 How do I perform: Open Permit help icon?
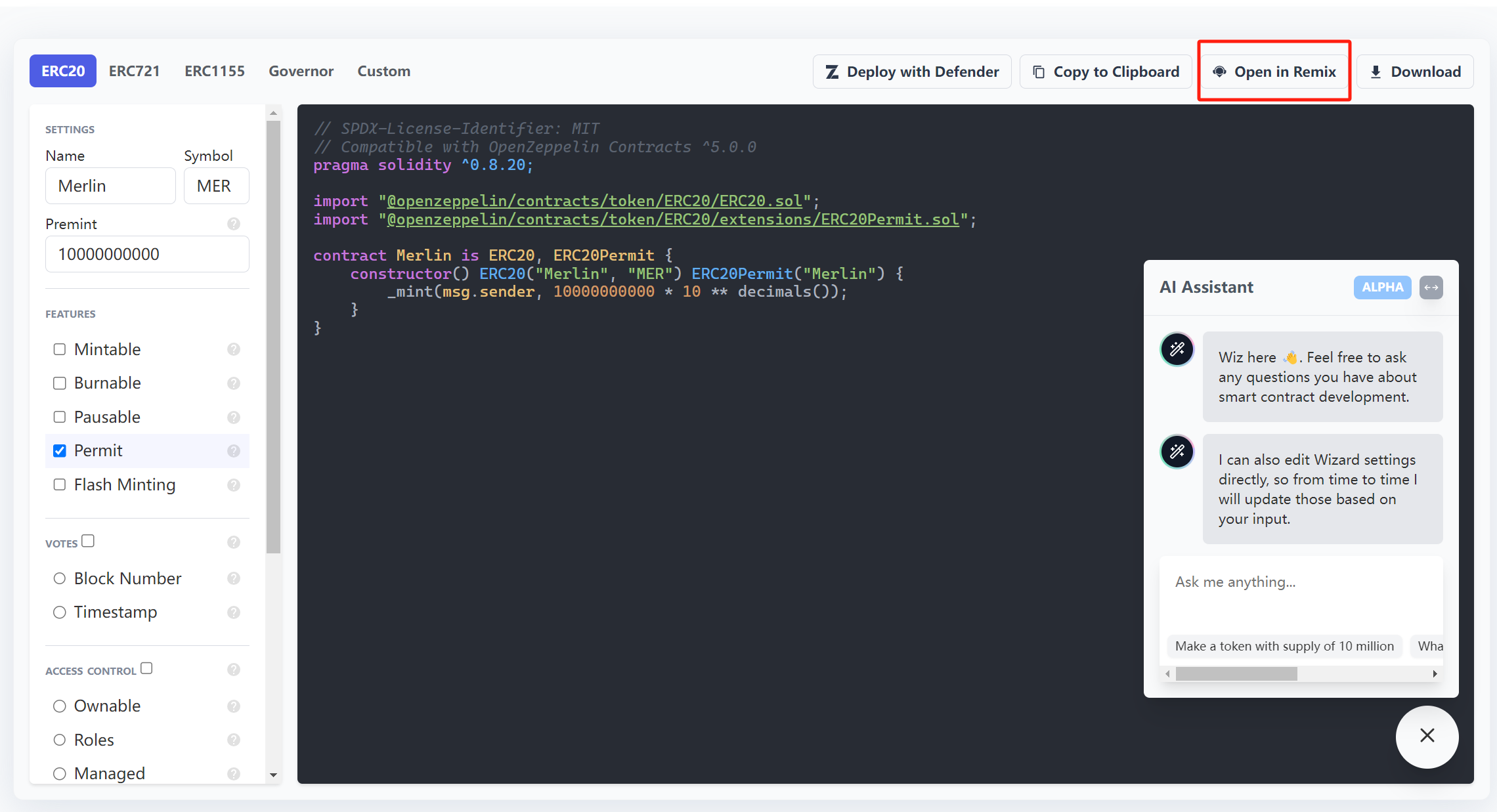(x=234, y=451)
